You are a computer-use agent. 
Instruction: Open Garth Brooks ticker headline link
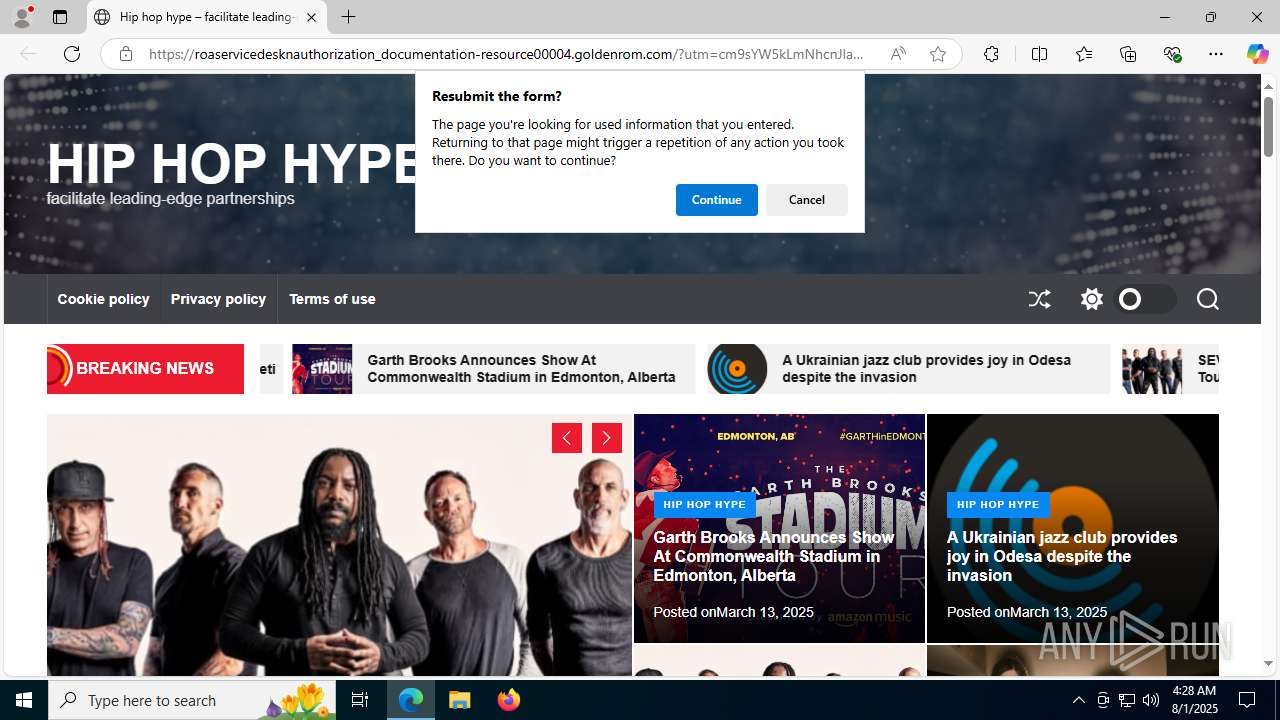click(x=521, y=368)
